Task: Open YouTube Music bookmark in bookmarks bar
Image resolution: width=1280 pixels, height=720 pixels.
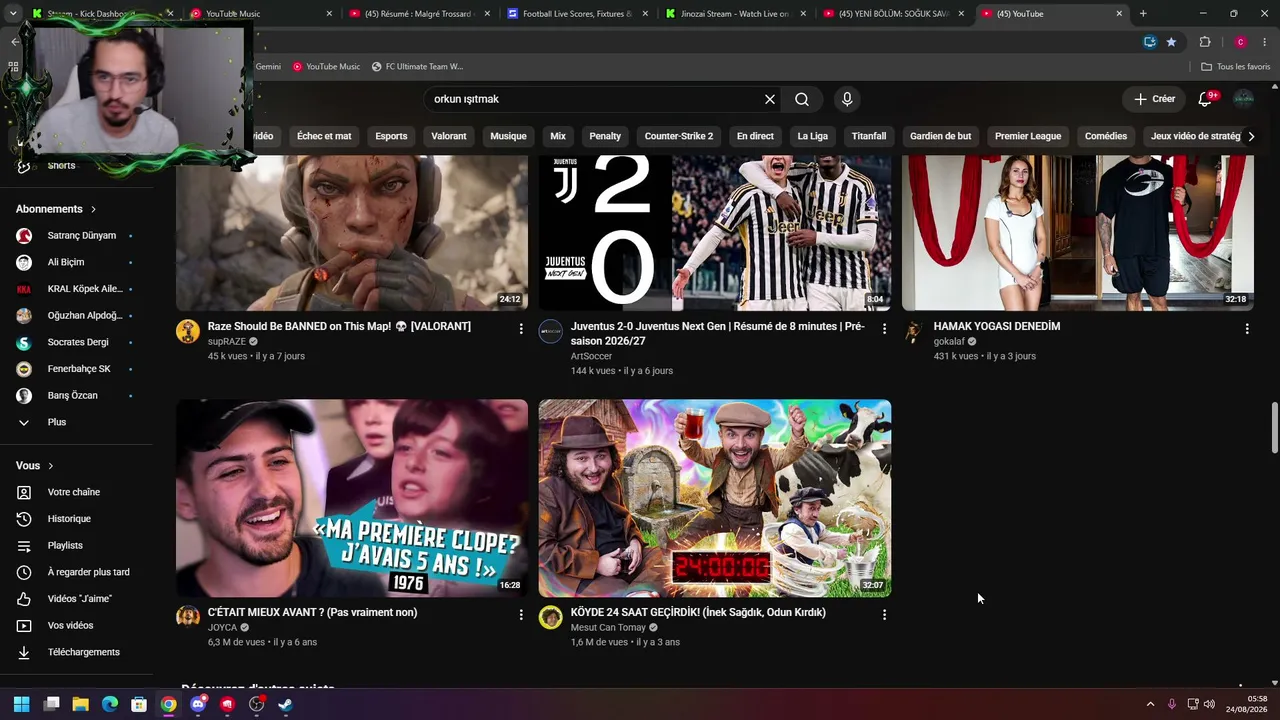Action: (x=326, y=66)
